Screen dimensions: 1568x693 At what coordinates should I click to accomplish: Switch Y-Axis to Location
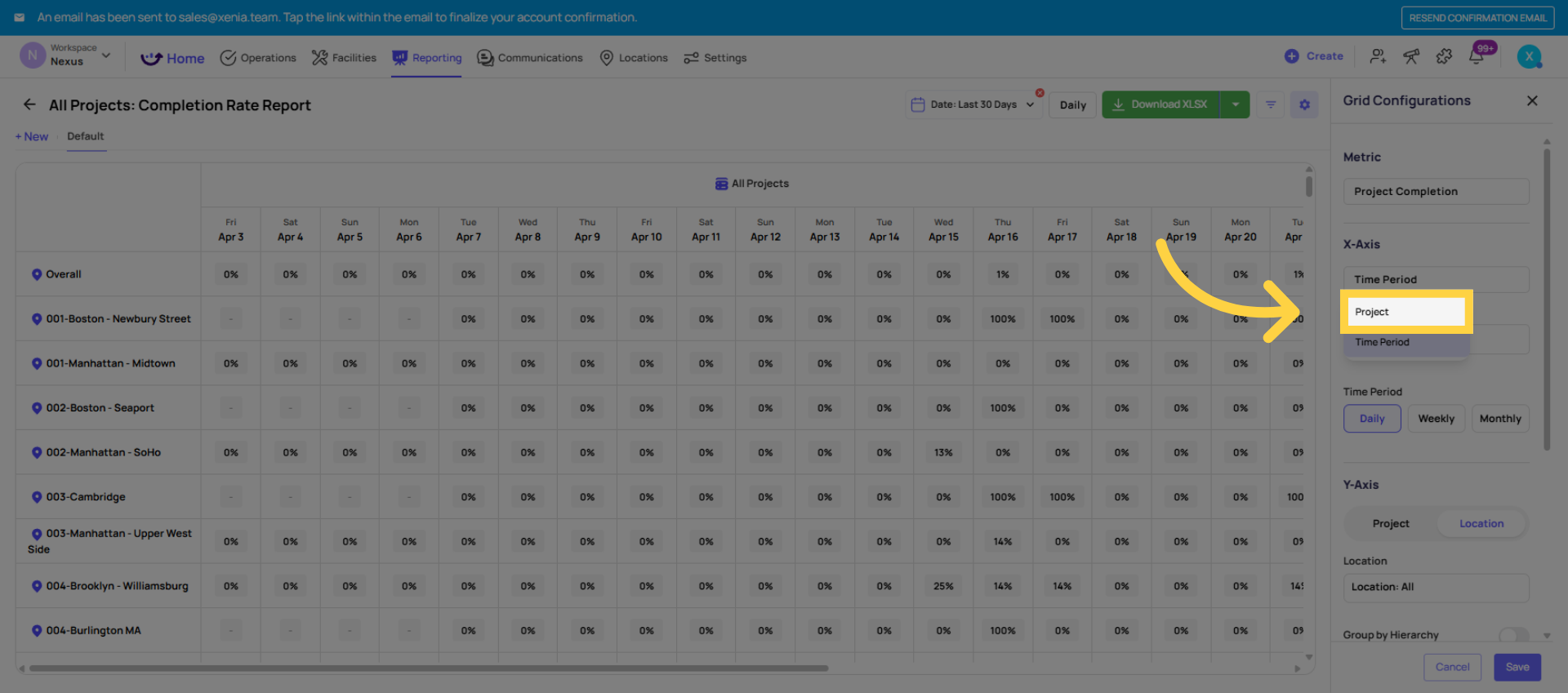tap(1481, 524)
